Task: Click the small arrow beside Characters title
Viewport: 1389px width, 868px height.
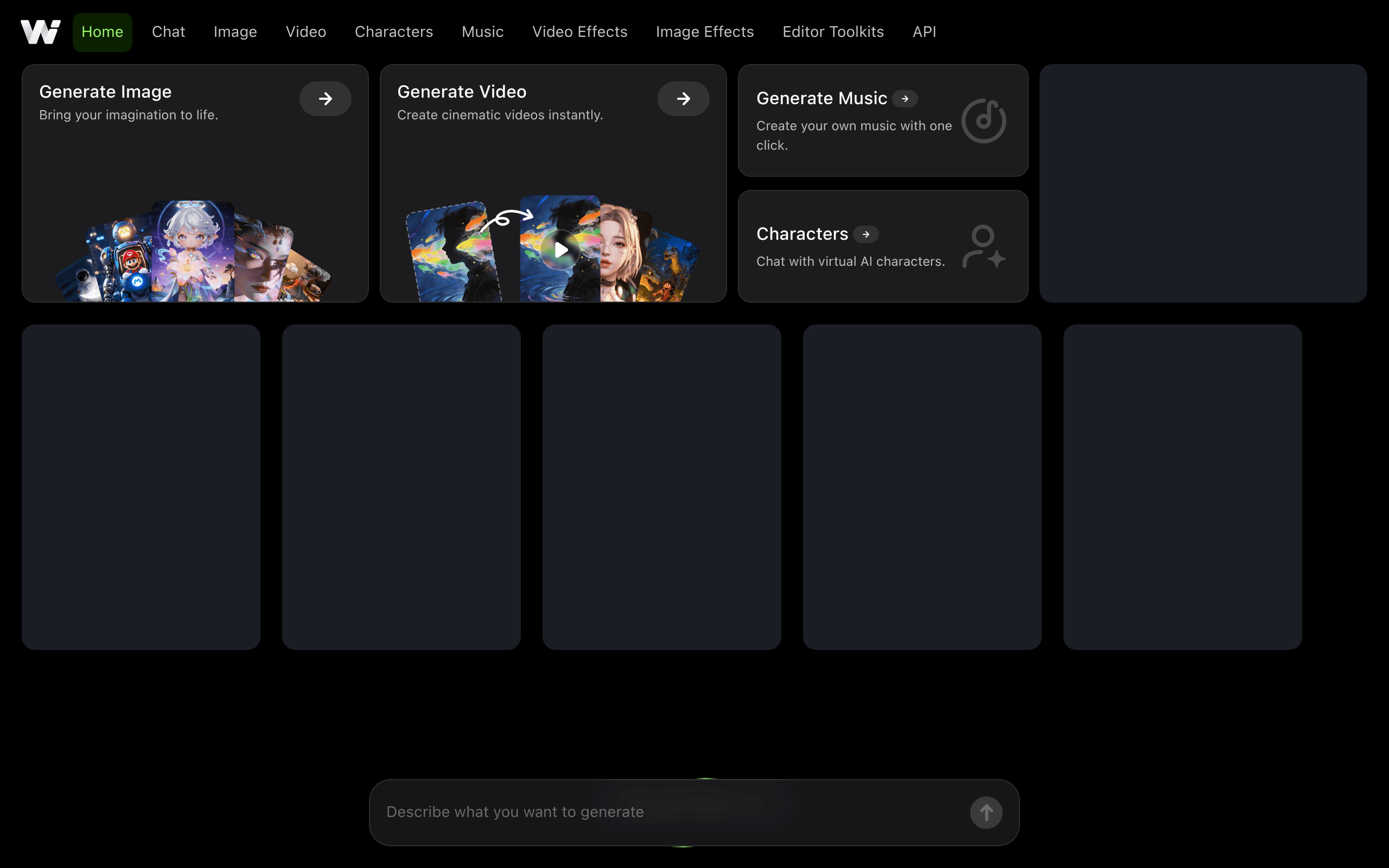Action: pyautogui.click(x=866, y=234)
